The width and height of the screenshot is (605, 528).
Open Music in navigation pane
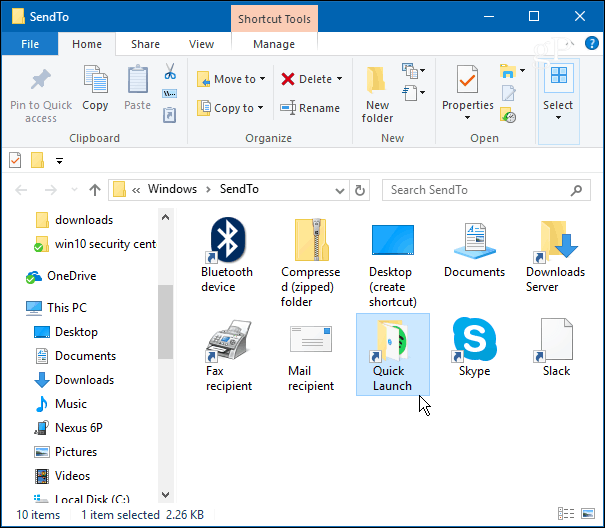click(61, 404)
